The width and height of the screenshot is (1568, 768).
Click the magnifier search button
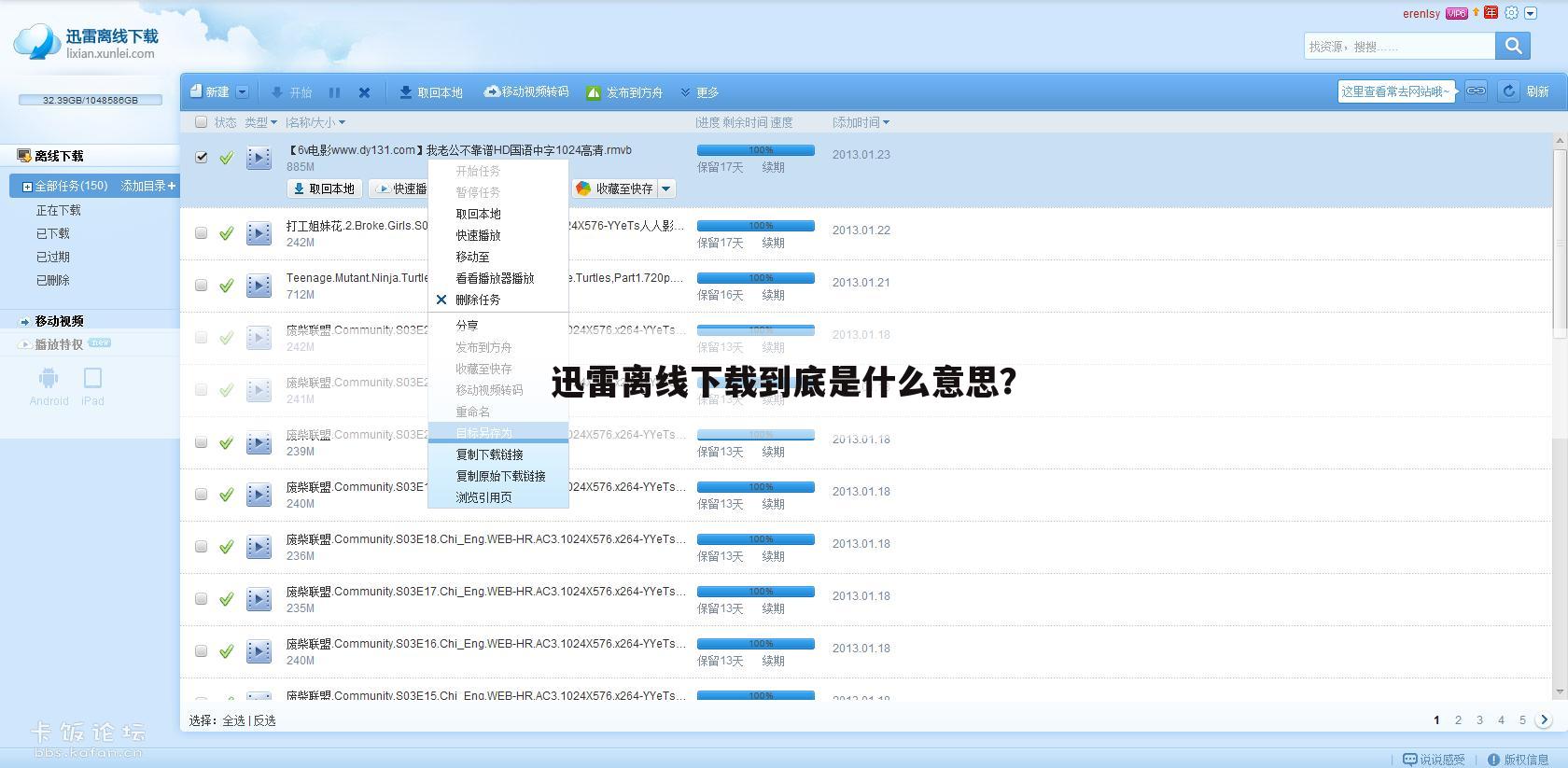1513,46
